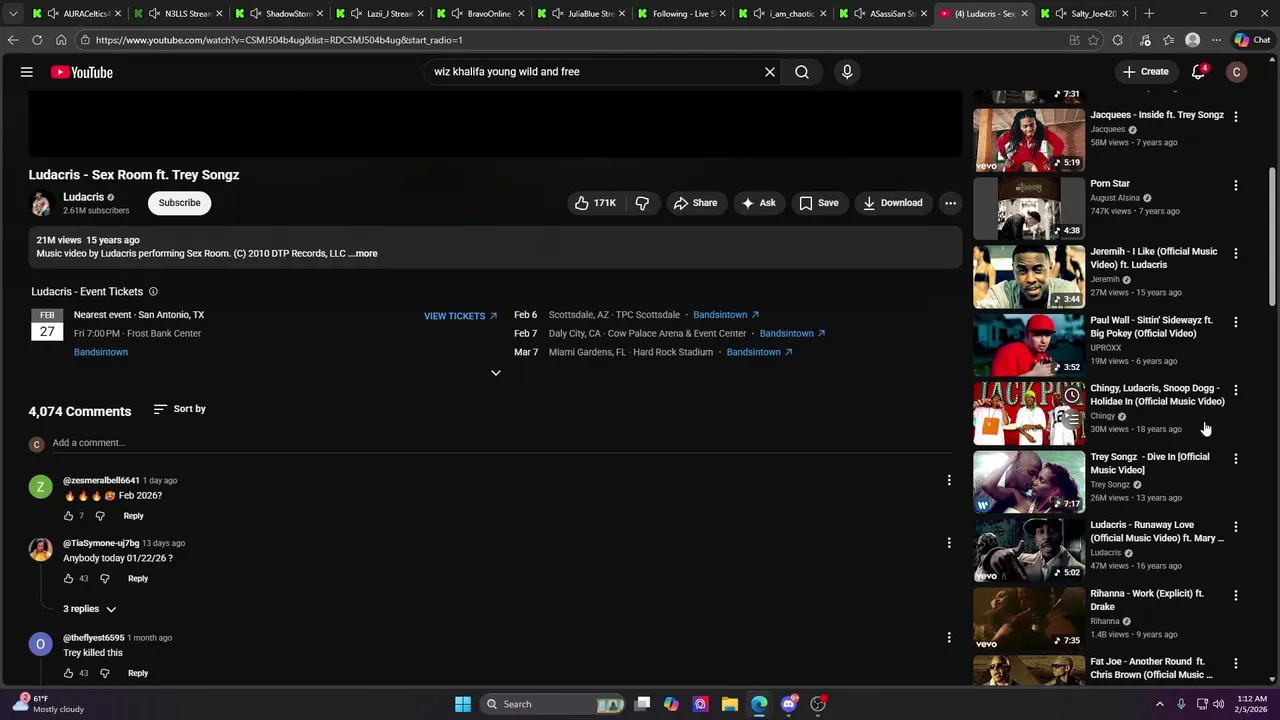
Task: Dislike comment by @zesmeralbell6641
Action: click(x=100, y=516)
